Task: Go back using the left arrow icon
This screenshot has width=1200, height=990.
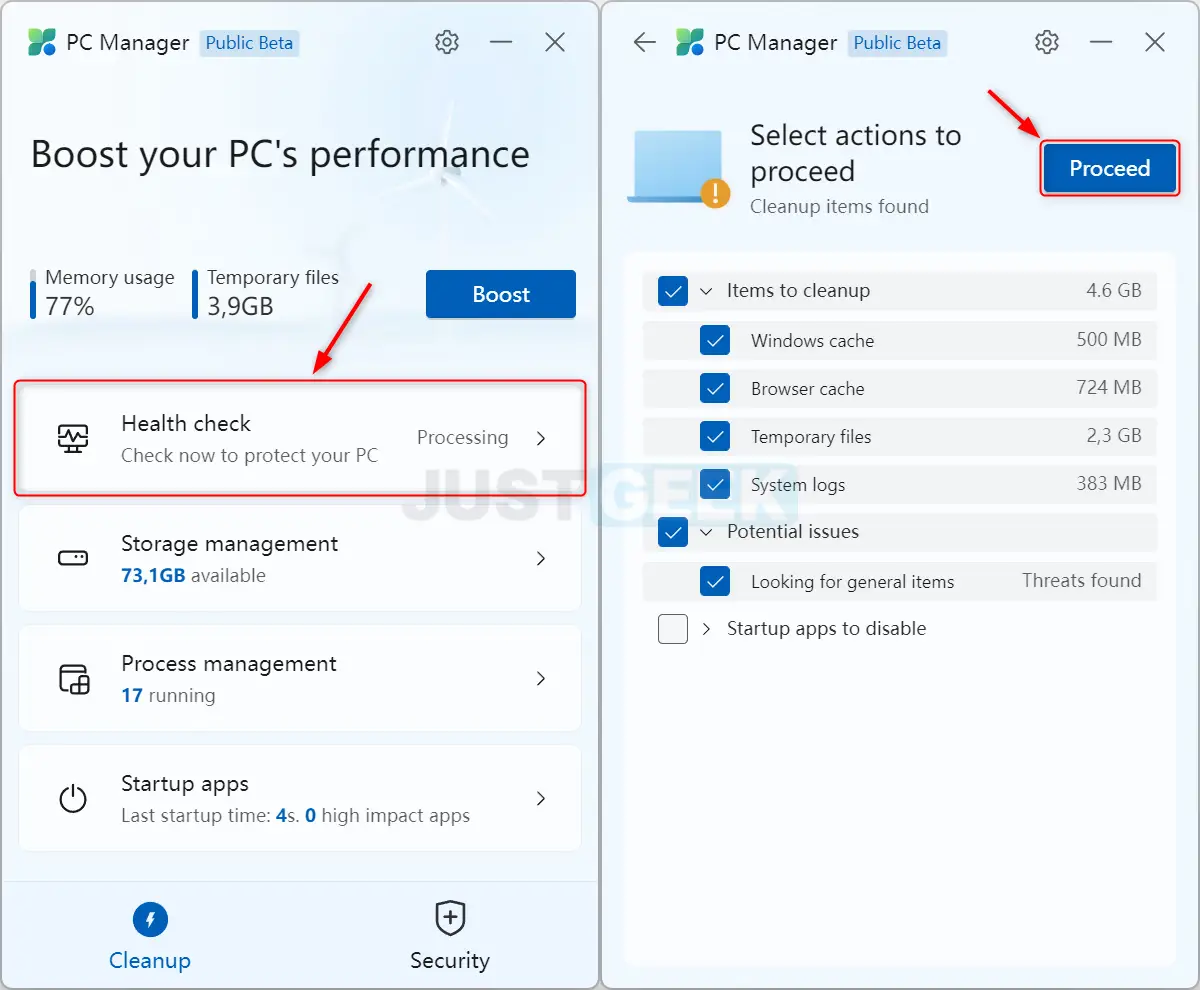Action: (x=645, y=42)
